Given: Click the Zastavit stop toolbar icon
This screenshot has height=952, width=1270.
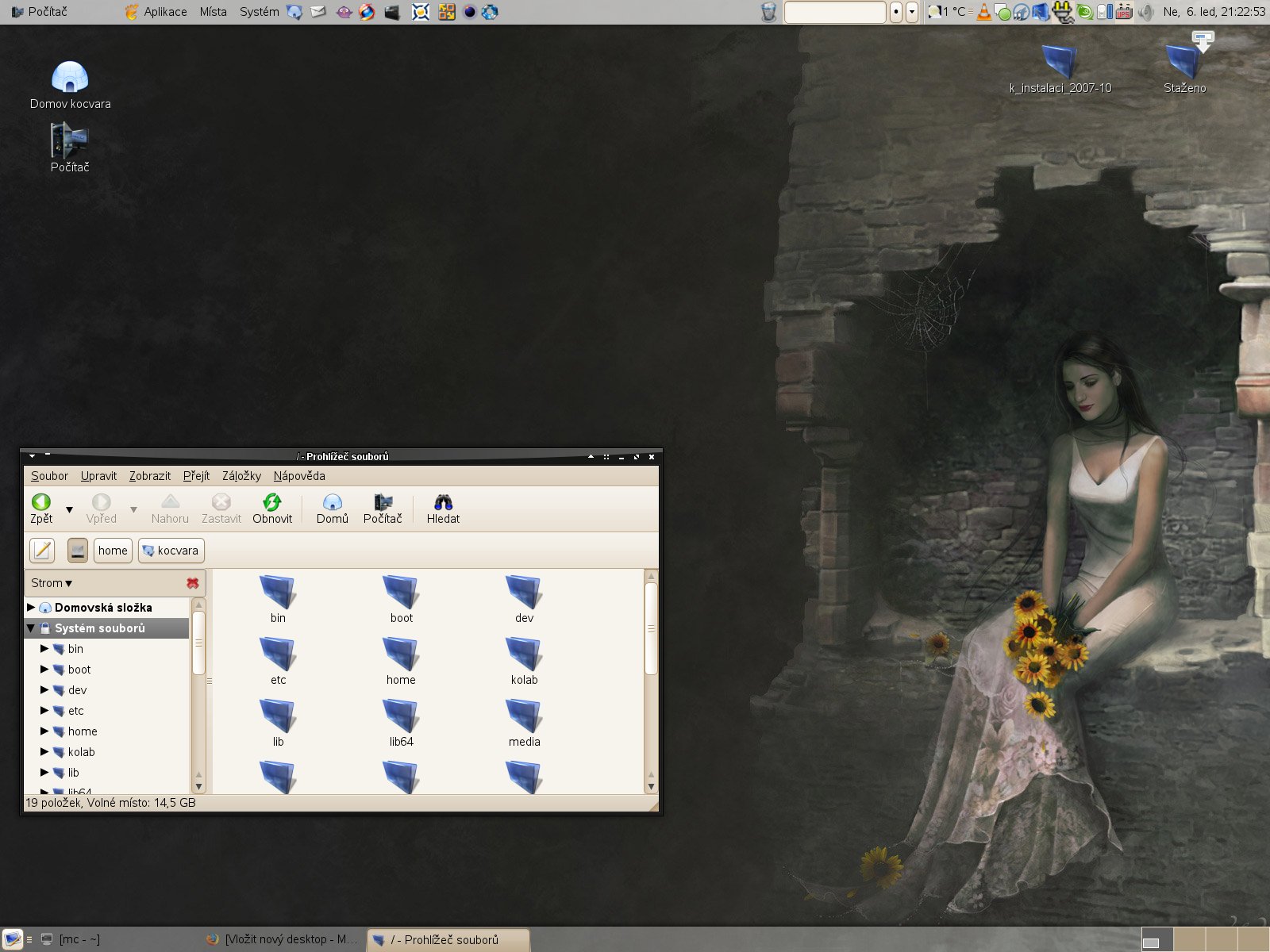Looking at the screenshot, I should pos(221,502).
